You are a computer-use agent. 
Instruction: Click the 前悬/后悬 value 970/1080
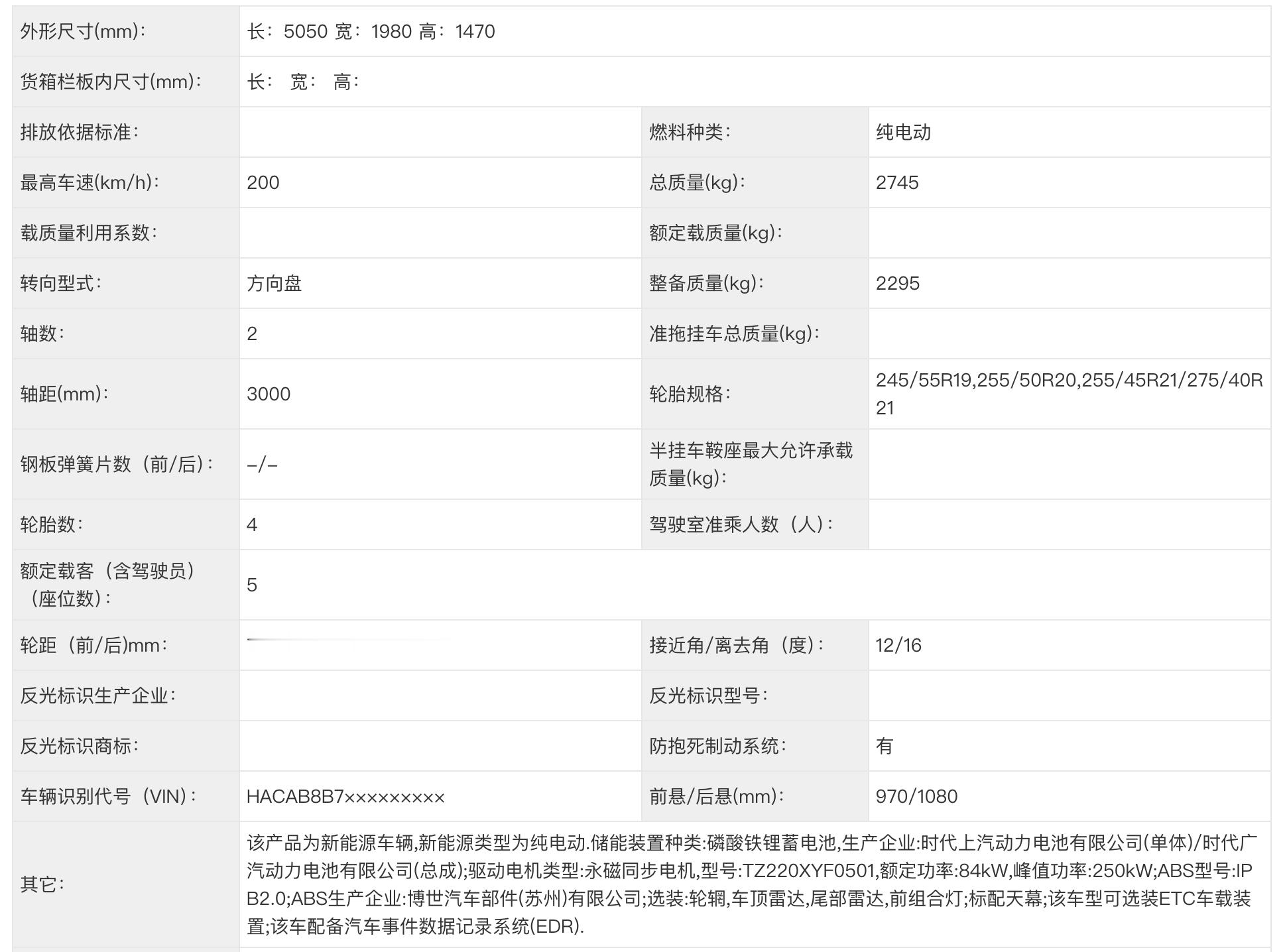pos(916,796)
